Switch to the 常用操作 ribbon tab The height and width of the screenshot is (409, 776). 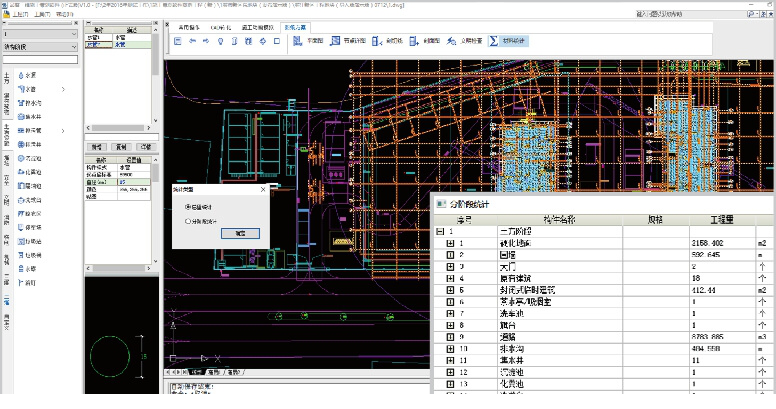(x=189, y=27)
